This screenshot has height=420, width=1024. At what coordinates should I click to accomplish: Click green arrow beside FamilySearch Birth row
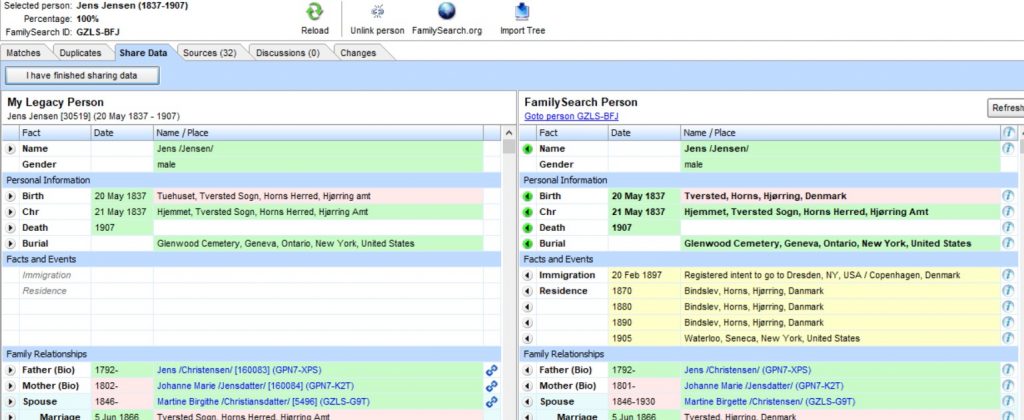(x=528, y=196)
